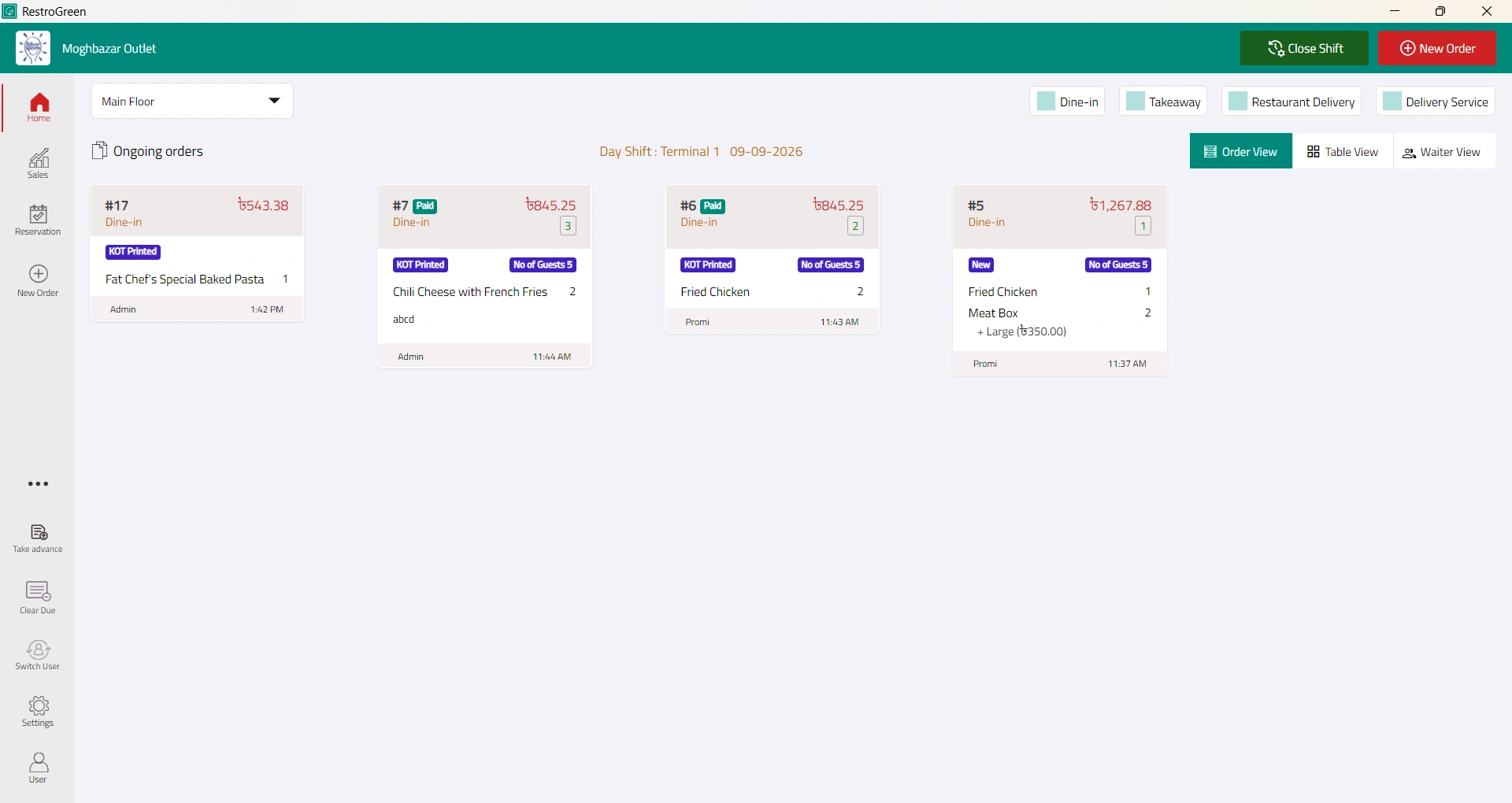Click the three-dots more options icon
Image resolution: width=1512 pixels, height=803 pixels.
(x=38, y=484)
